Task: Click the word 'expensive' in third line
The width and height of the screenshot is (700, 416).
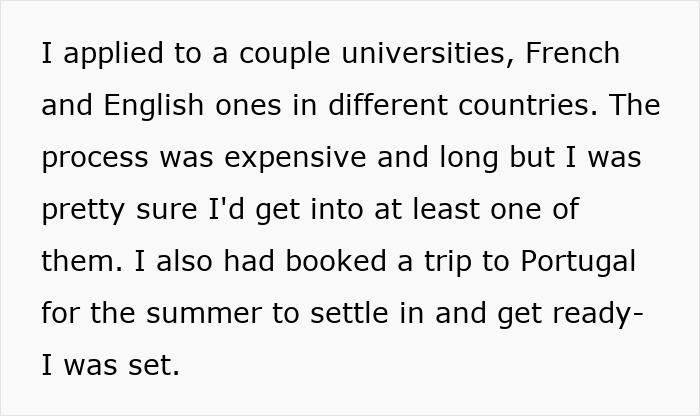Action: click(x=295, y=158)
